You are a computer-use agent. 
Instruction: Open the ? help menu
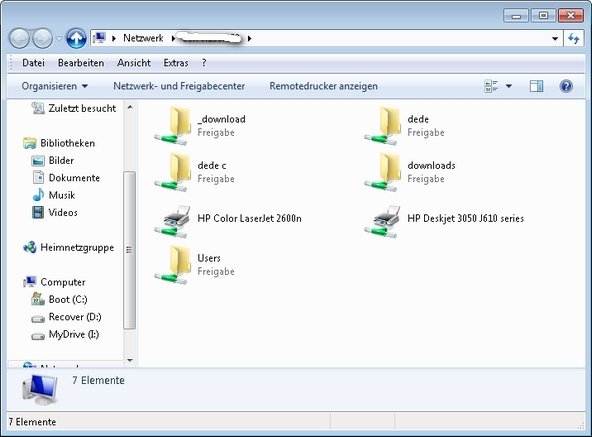[x=204, y=63]
